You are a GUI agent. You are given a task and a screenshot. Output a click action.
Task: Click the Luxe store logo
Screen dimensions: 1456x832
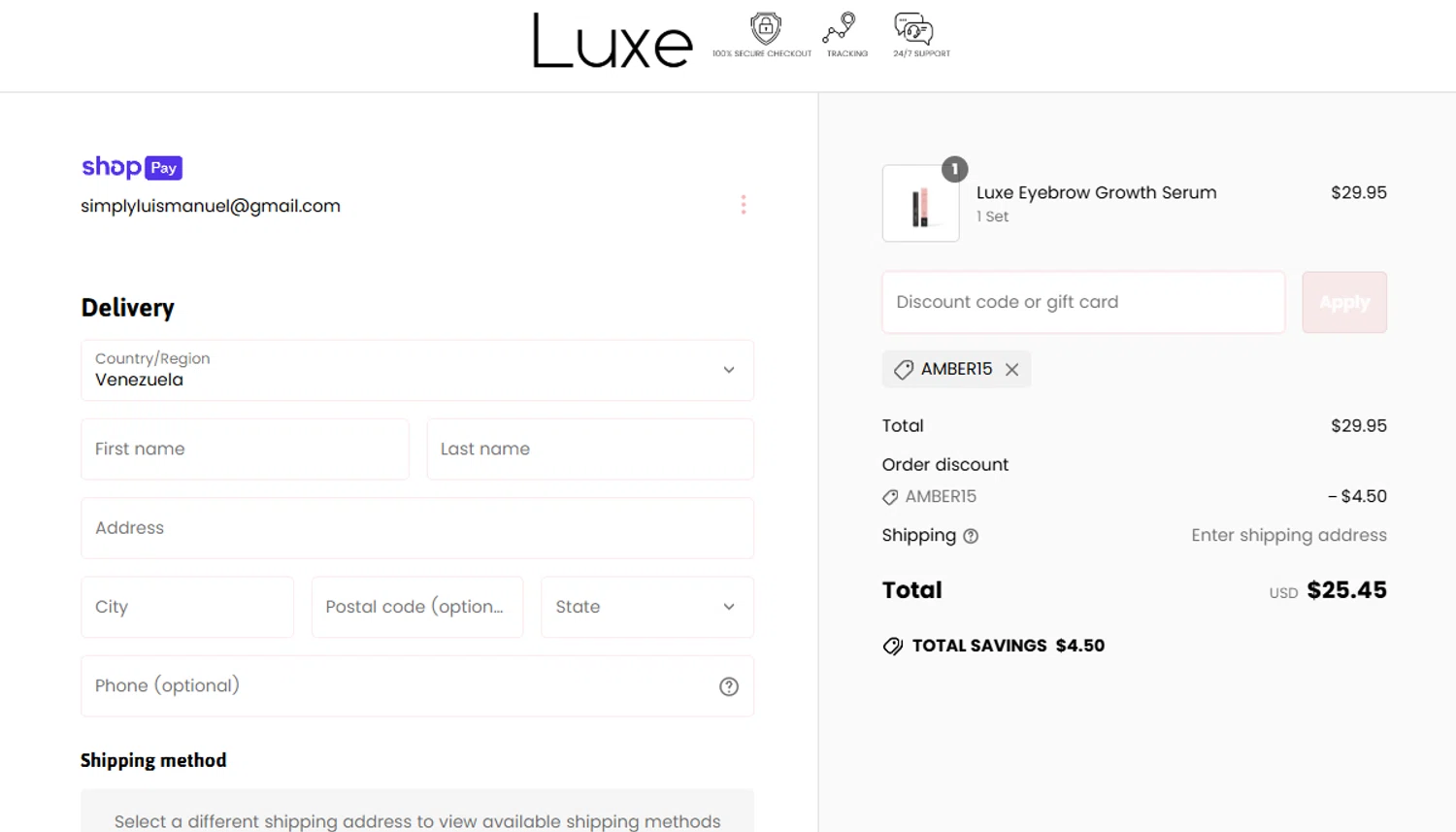pos(612,41)
